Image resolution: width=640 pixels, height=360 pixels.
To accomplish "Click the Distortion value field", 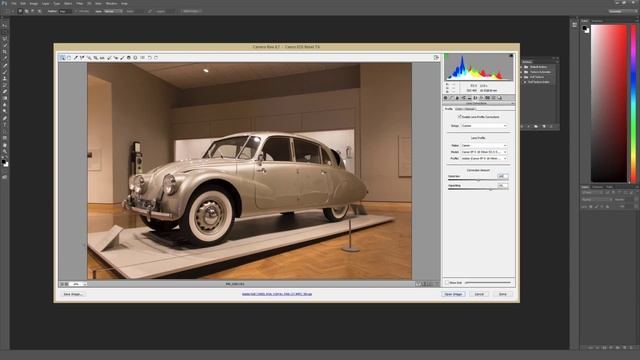I will tap(503, 176).
